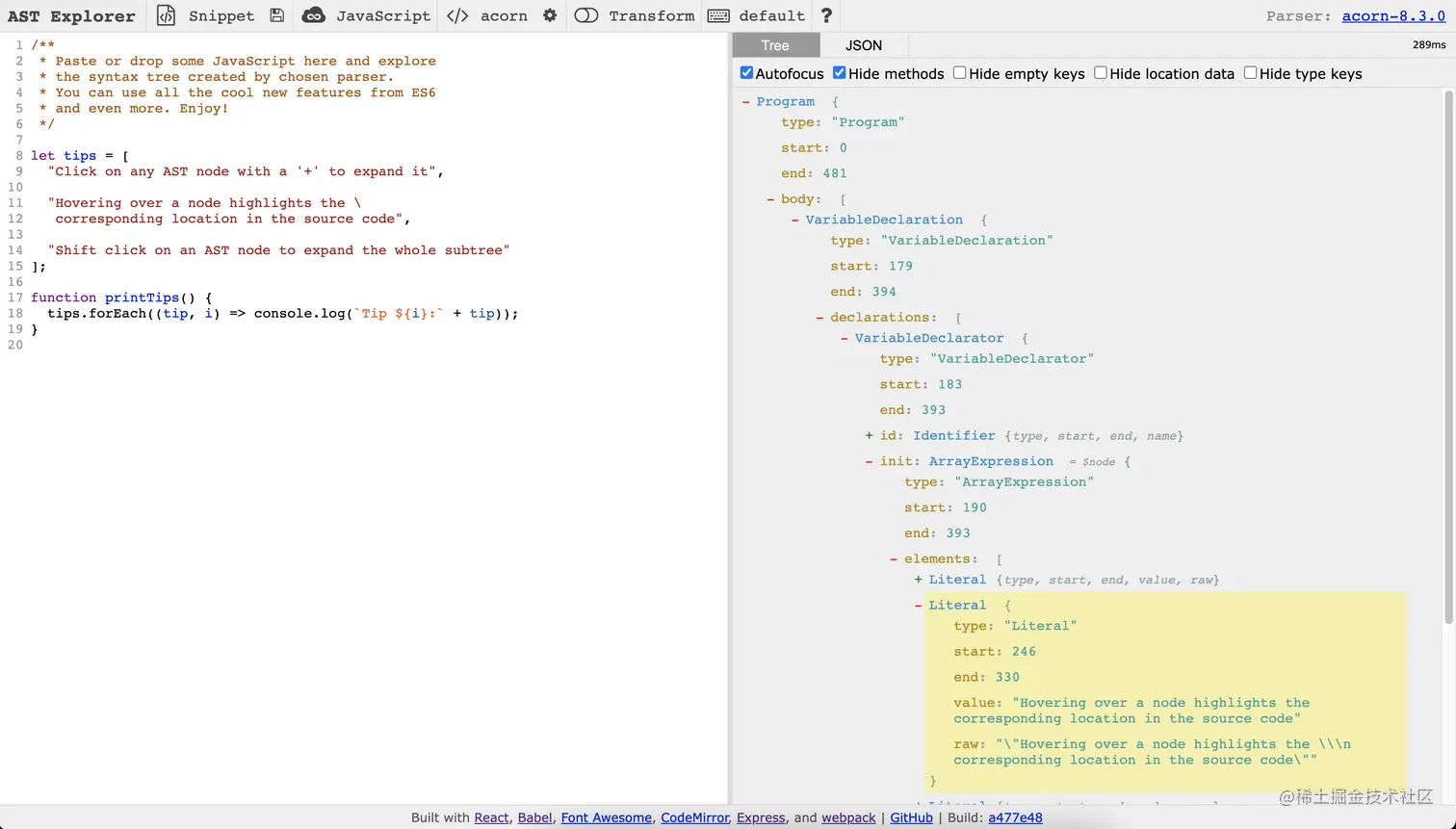Uncheck the Autofocus checkbox
Screen dimensions: 1456x829
coord(746,73)
